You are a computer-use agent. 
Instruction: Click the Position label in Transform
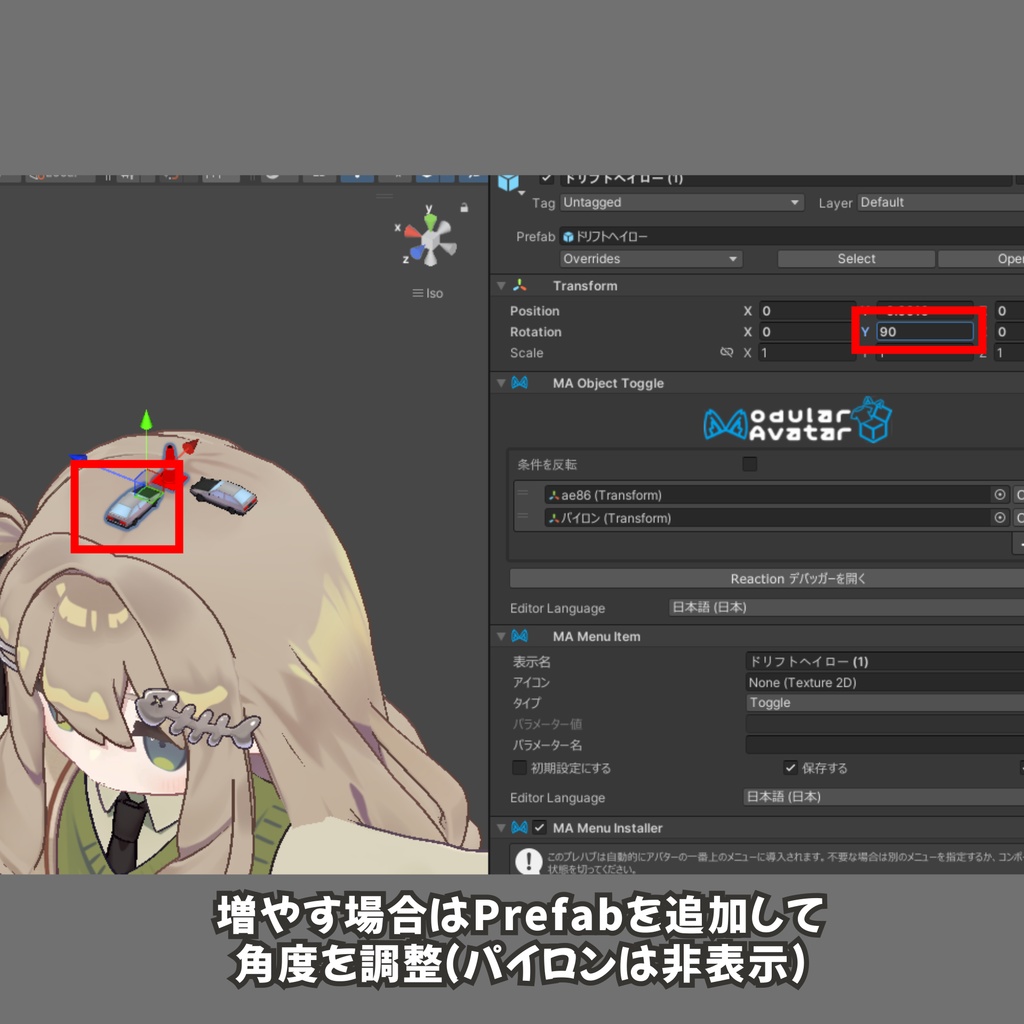(x=534, y=311)
